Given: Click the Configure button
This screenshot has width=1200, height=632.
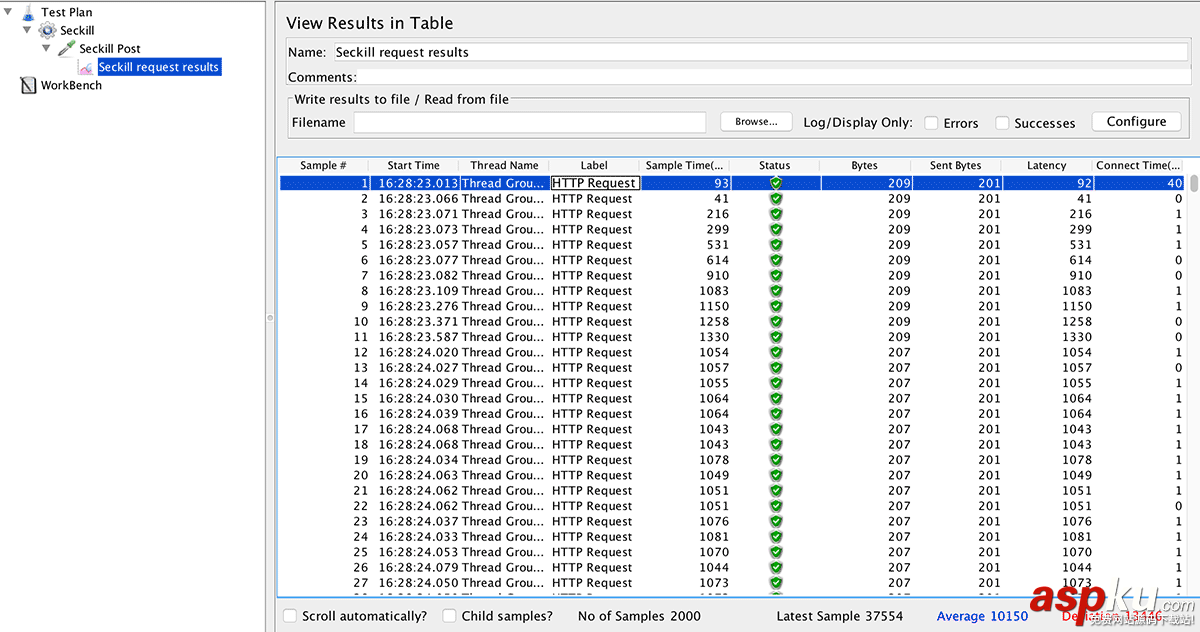Looking at the screenshot, I should [1136, 122].
